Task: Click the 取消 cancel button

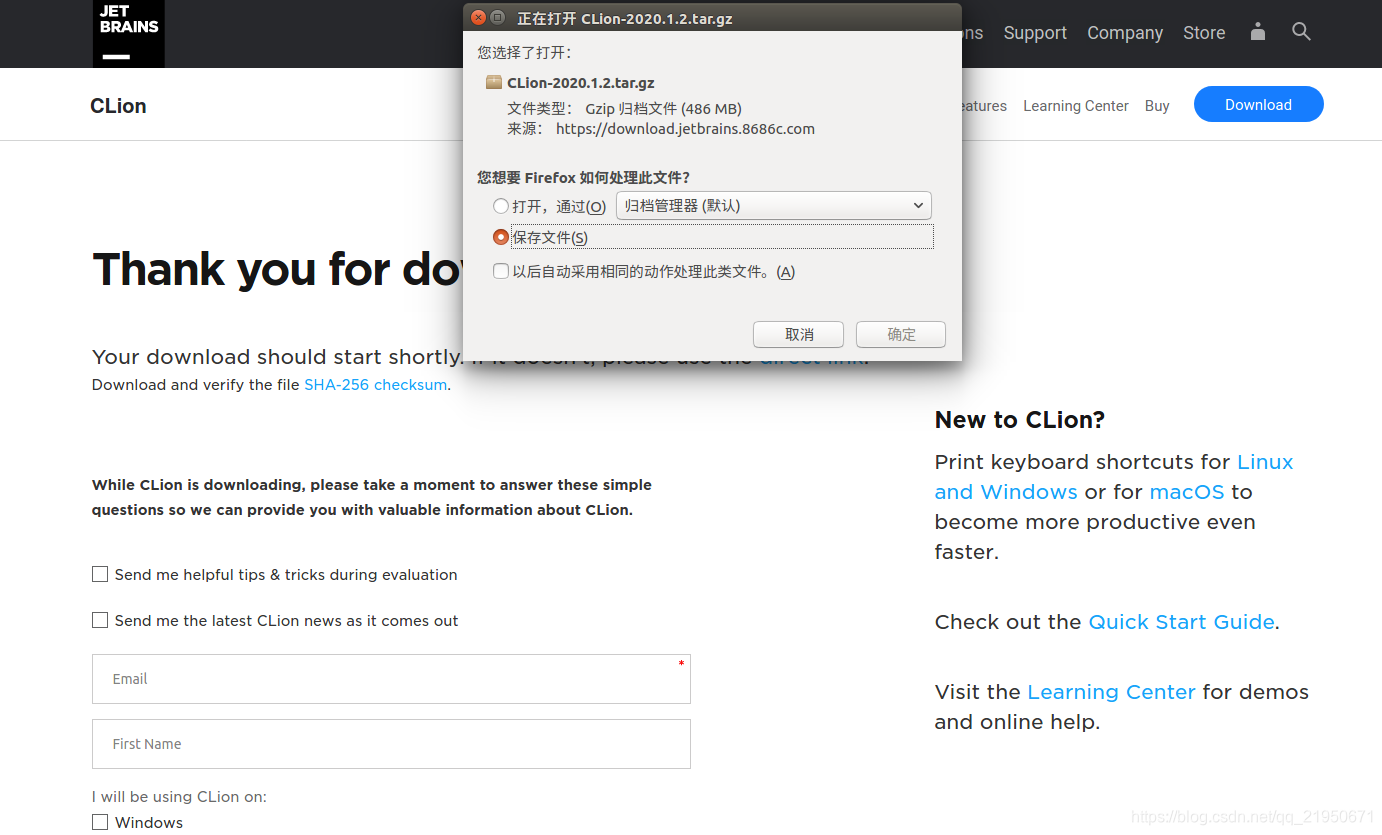Action: point(799,334)
